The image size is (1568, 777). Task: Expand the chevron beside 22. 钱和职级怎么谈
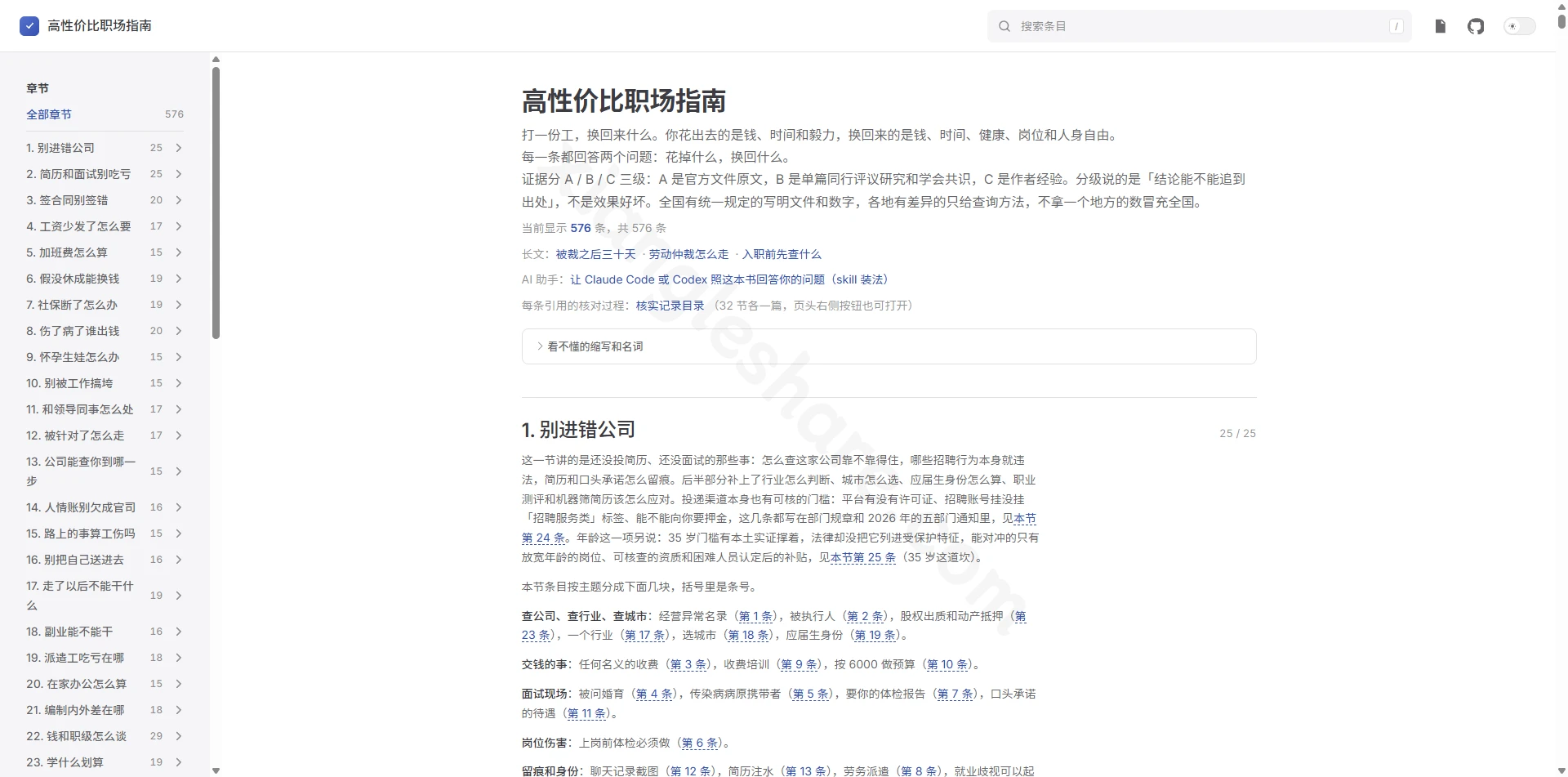pyautogui.click(x=178, y=736)
